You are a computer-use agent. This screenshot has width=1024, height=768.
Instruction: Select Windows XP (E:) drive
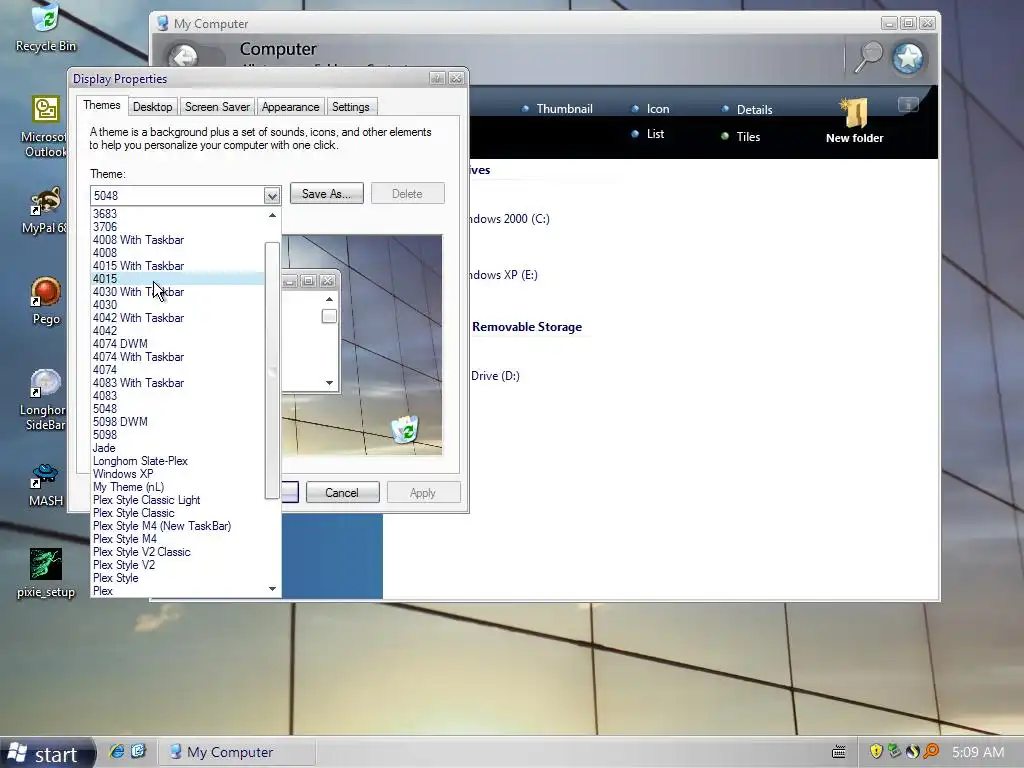point(504,275)
